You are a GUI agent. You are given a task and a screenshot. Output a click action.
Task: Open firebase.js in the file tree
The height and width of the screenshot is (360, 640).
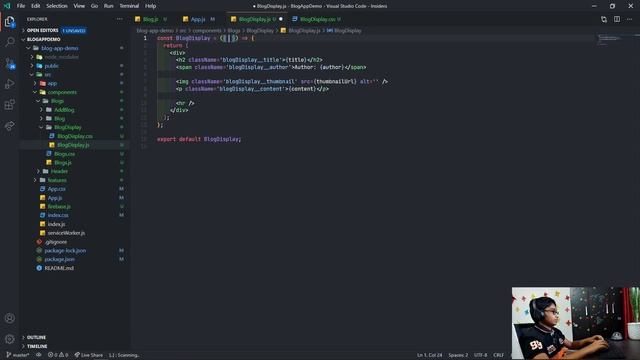click(59, 207)
